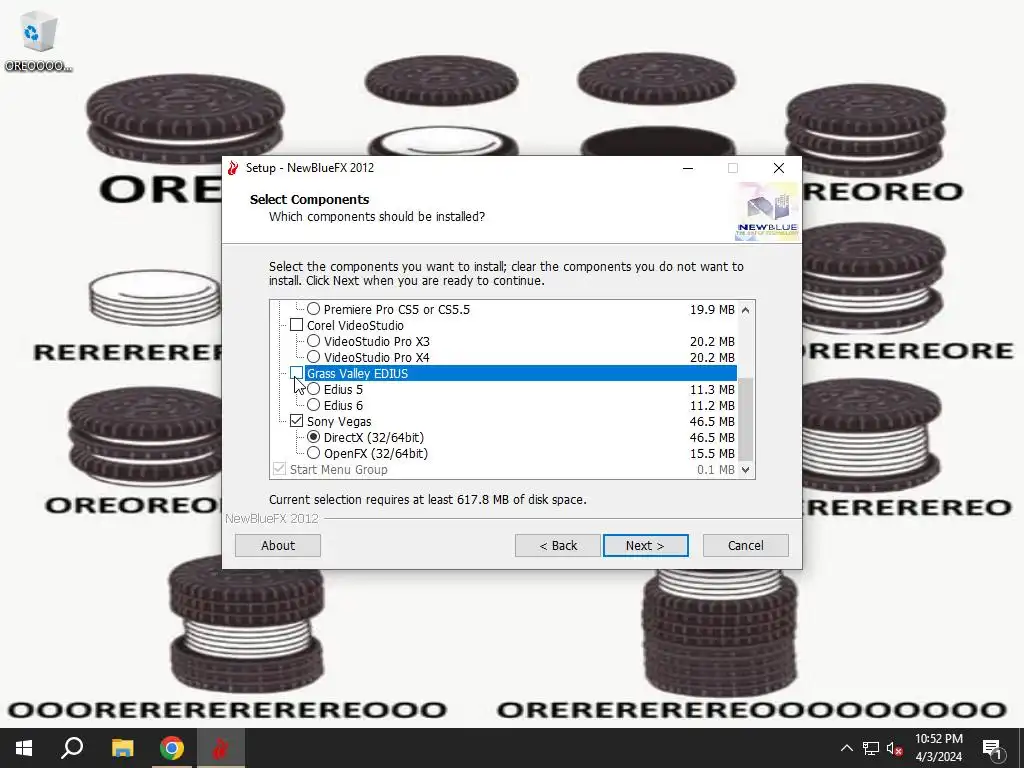1024x768 pixels.
Task: Open taskbar search magnifier
Action: click(x=72, y=748)
